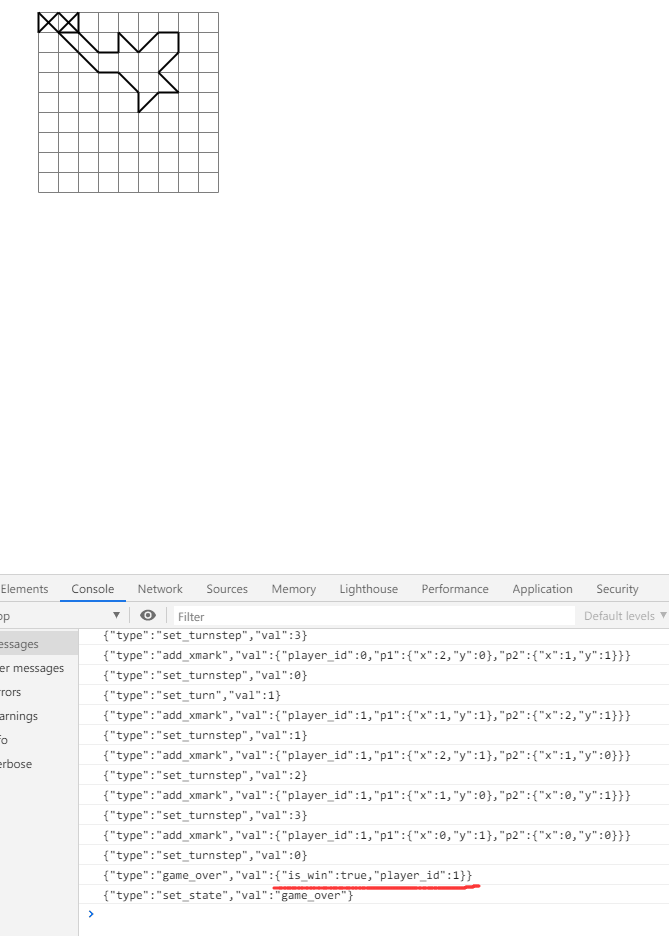Switch to the Network tab
The width and height of the screenshot is (669, 936).
(x=160, y=589)
